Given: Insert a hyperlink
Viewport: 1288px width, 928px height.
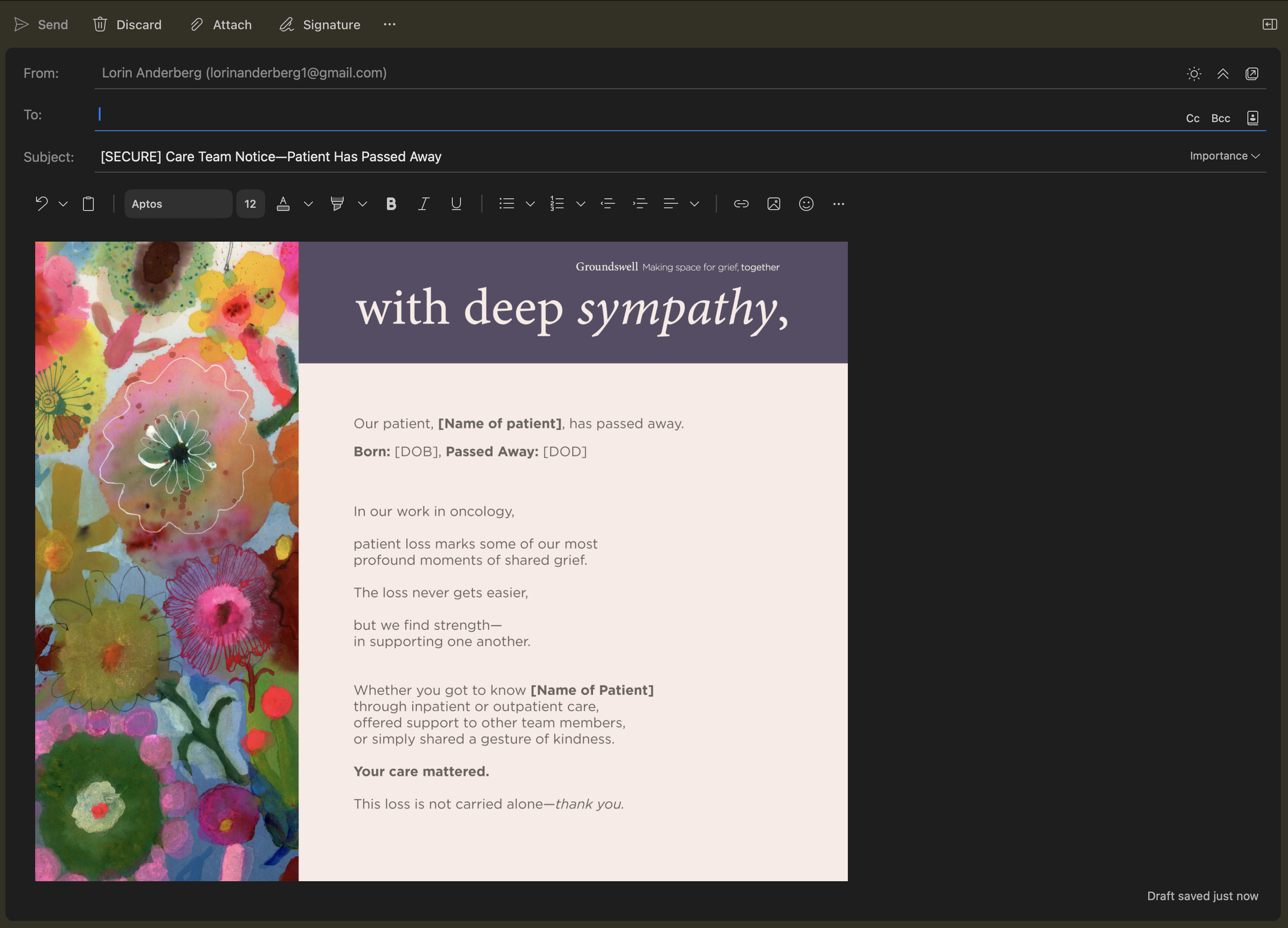Looking at the screenshot, I should (741, 204).
